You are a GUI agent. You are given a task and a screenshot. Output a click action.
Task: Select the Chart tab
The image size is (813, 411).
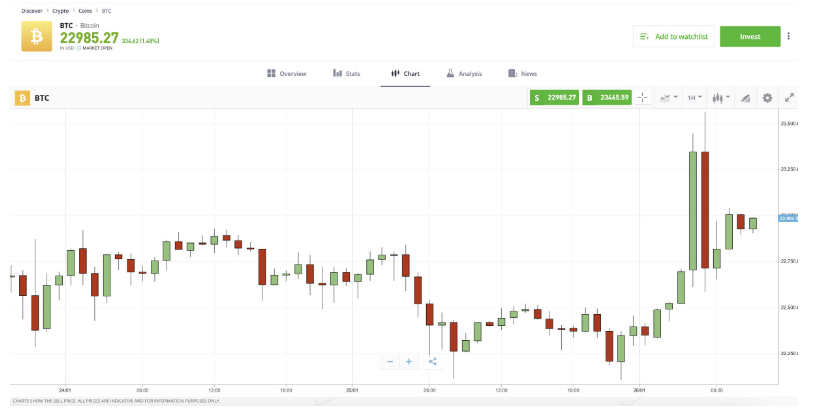405,74
